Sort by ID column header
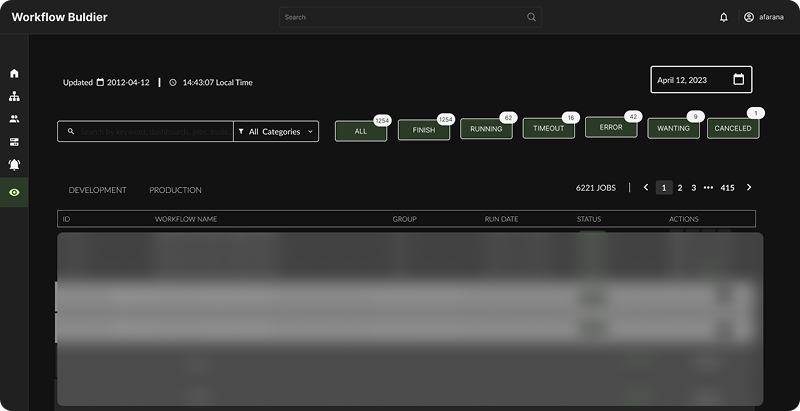Image resolution: width=800 pixels, height=411 pixels. [x=66, y=219]
